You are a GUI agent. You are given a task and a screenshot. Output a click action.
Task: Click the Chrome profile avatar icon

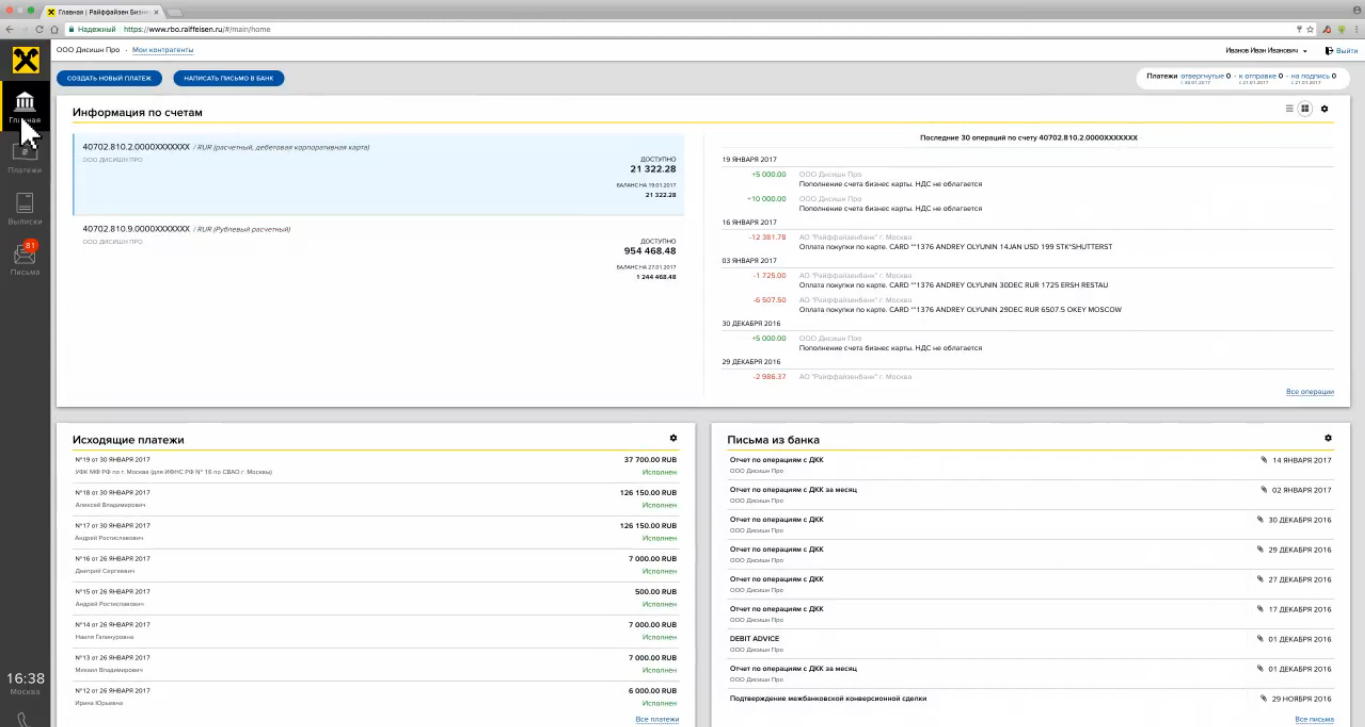pyautogui.click(x=1356, y=10)
